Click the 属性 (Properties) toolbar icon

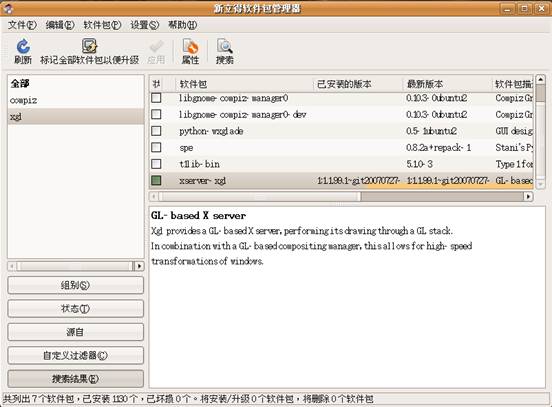(190, 46)
